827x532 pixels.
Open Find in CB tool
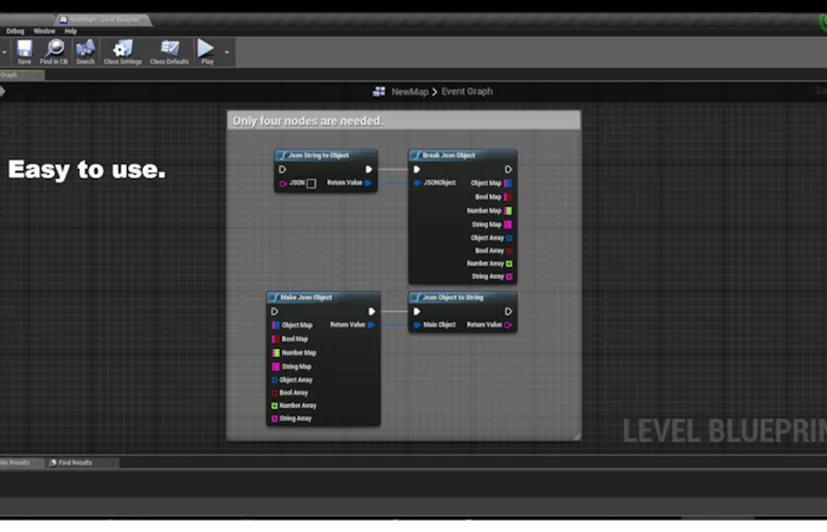click(54, 52)
